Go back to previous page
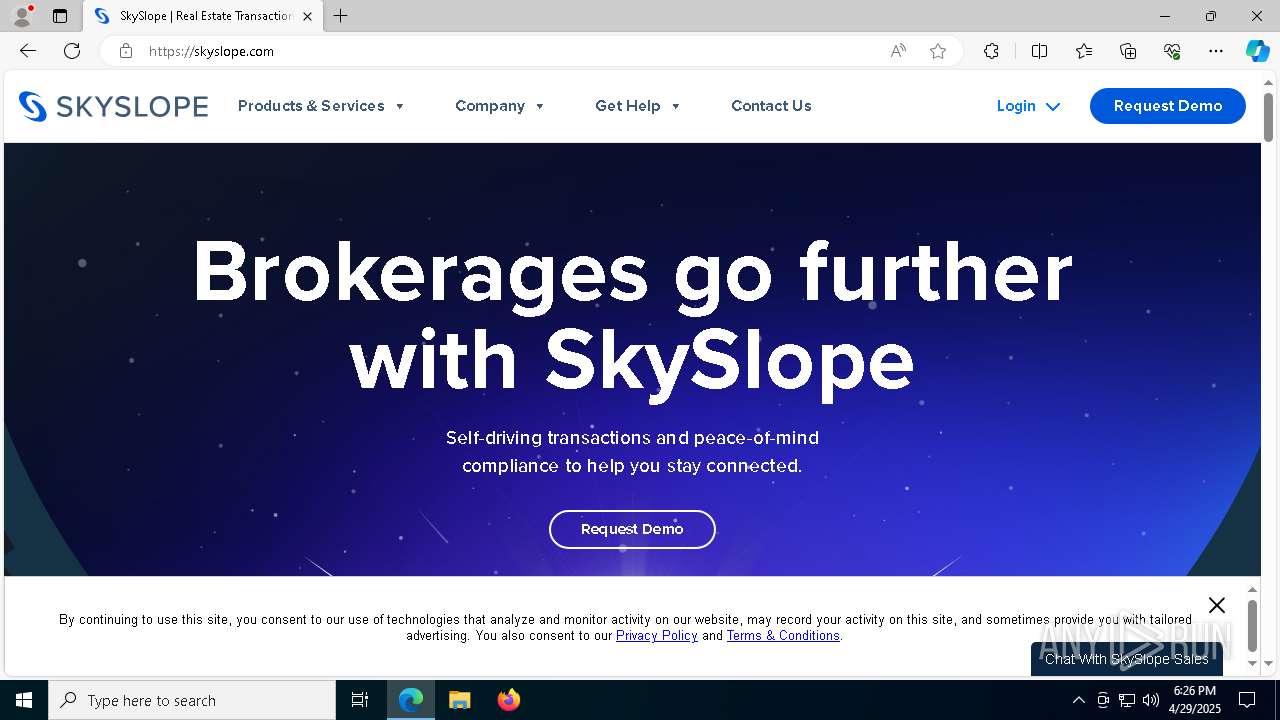Image resolution: width=1280 pixels, height=720 pixels. pyautogui.click(x=28, y=51)
